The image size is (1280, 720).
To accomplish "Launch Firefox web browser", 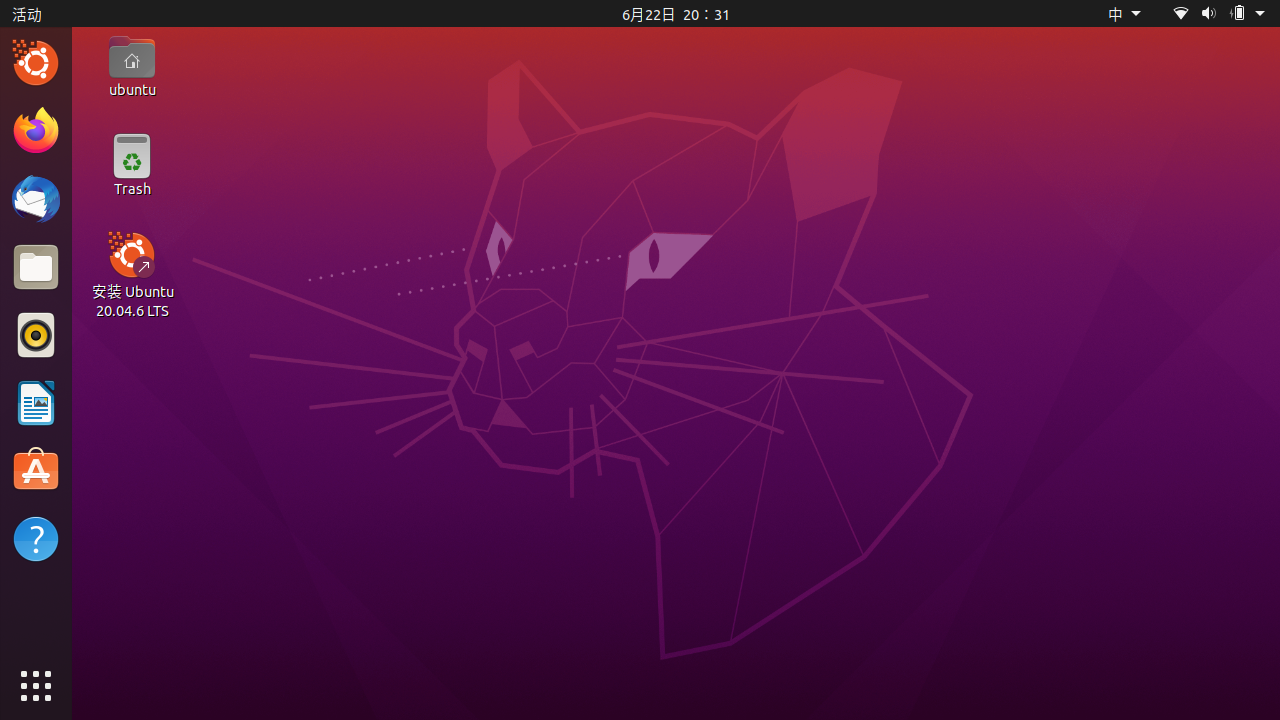I will coord(36,131).
